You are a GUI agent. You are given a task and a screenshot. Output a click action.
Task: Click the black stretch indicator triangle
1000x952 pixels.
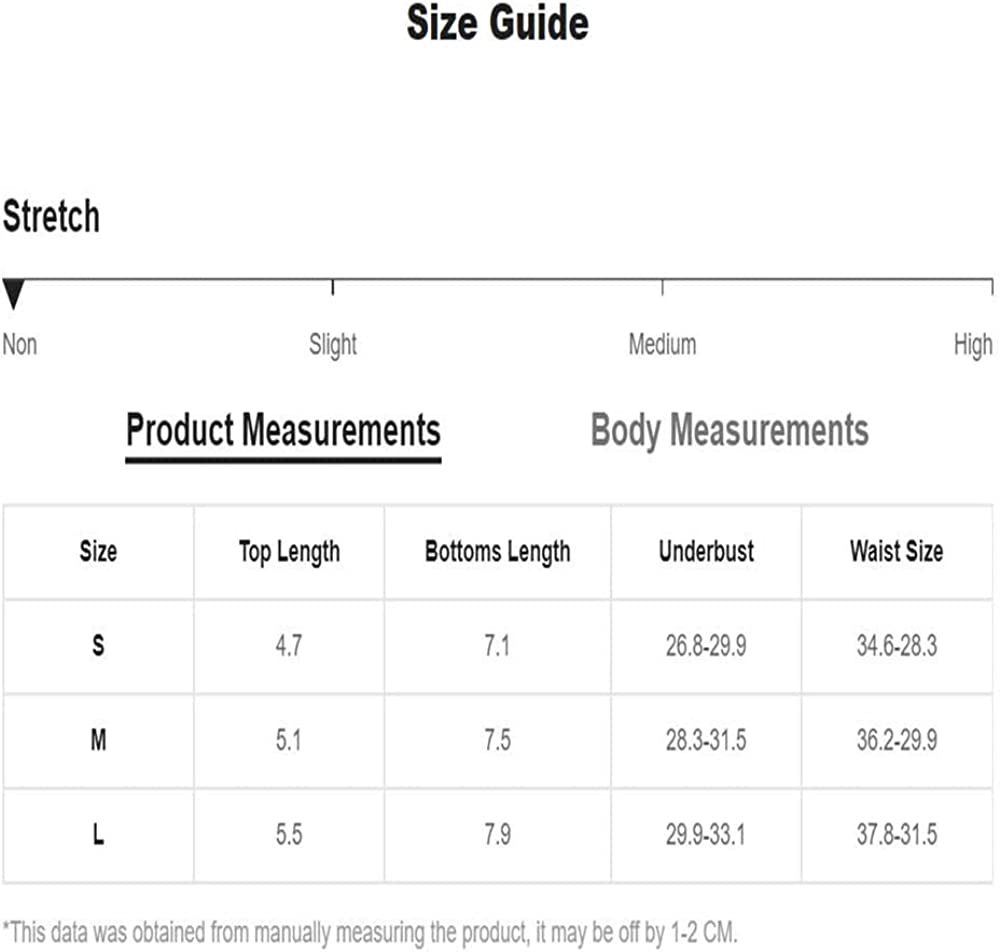point(13,294)
